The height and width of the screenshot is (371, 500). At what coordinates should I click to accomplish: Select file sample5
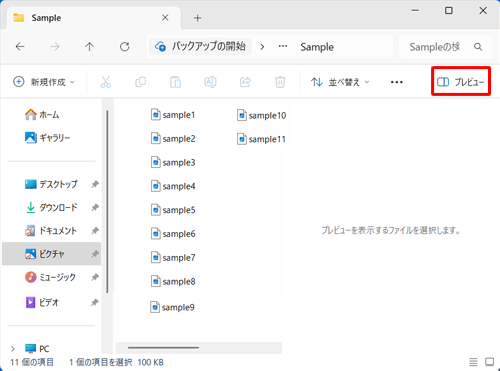click(x=173, y=210)
